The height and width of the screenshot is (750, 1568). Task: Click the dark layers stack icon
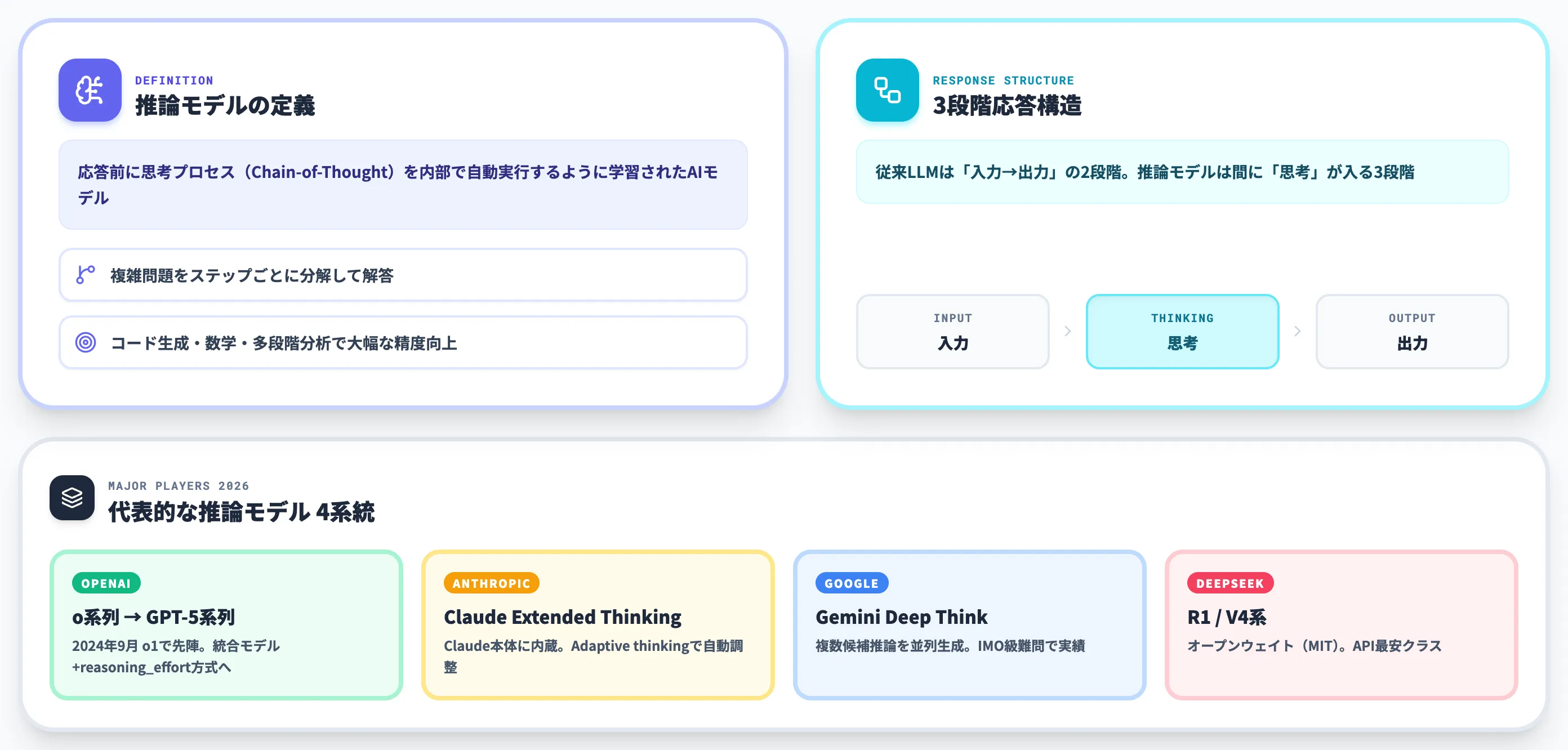click(72, 497)
